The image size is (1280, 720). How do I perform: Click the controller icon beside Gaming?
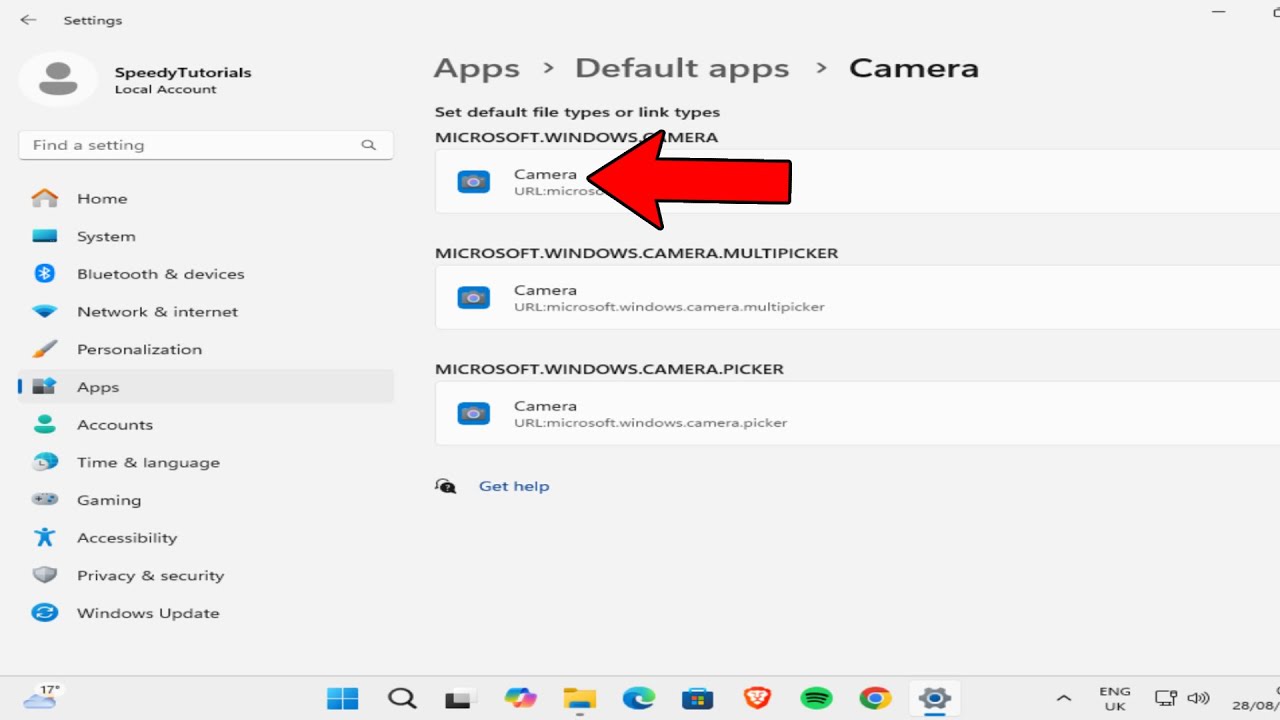[45, 499]
